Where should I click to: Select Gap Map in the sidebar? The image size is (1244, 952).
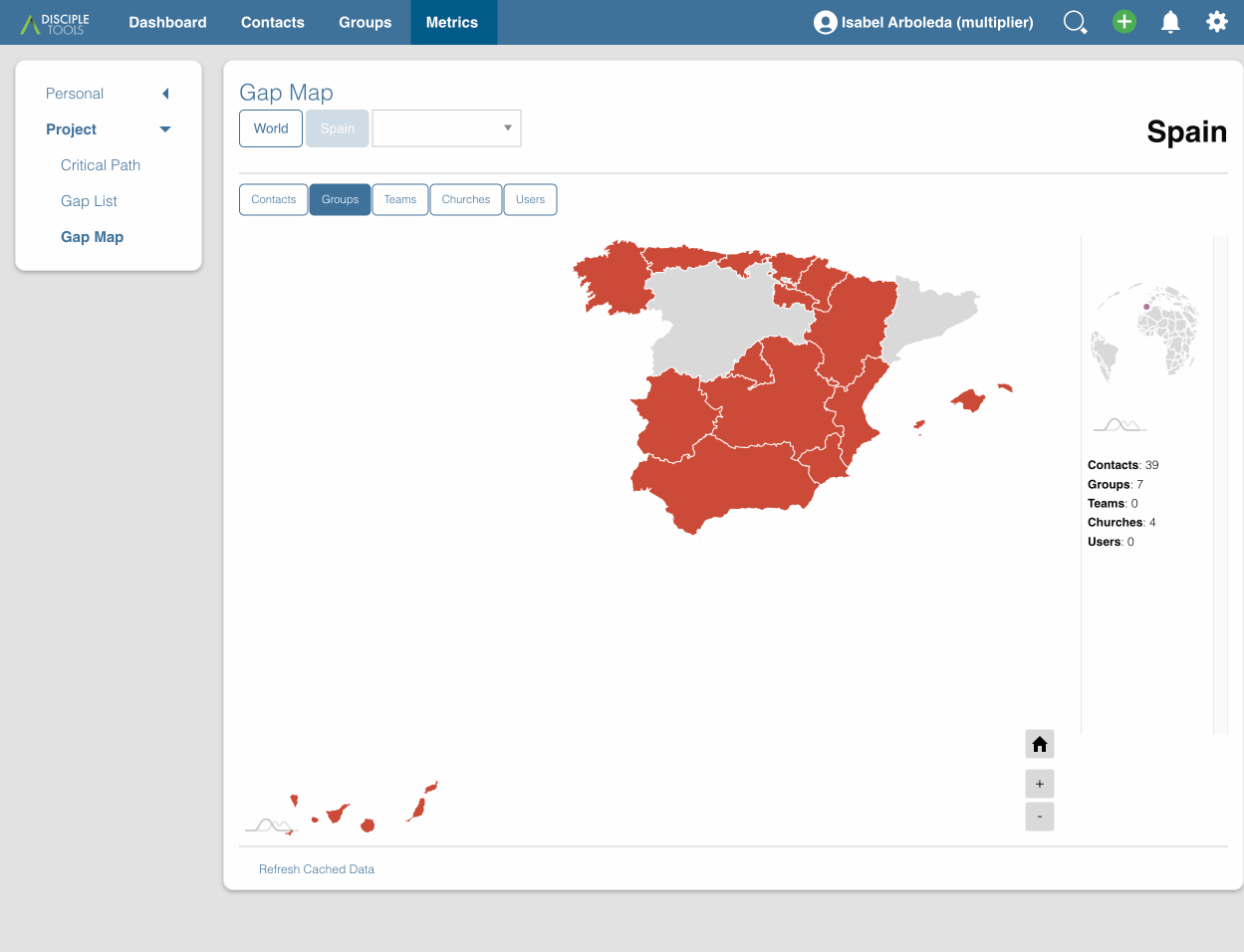tap(92, 237)
